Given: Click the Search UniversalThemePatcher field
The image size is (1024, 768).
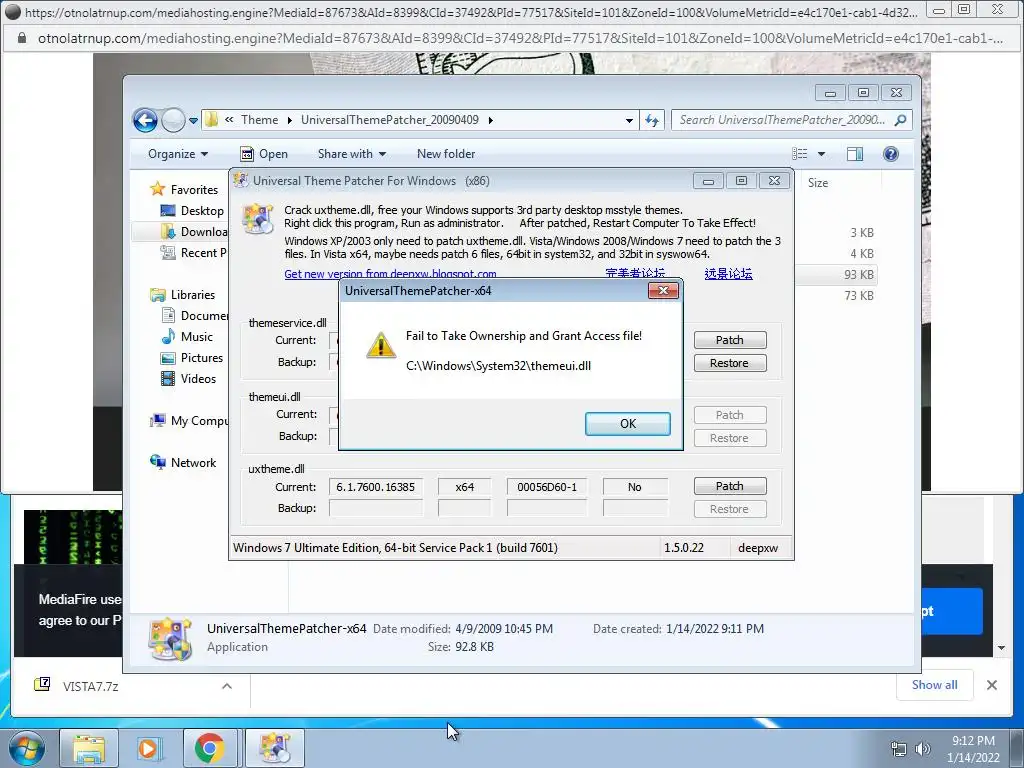Looking at the screenshot, I should 782,120.
